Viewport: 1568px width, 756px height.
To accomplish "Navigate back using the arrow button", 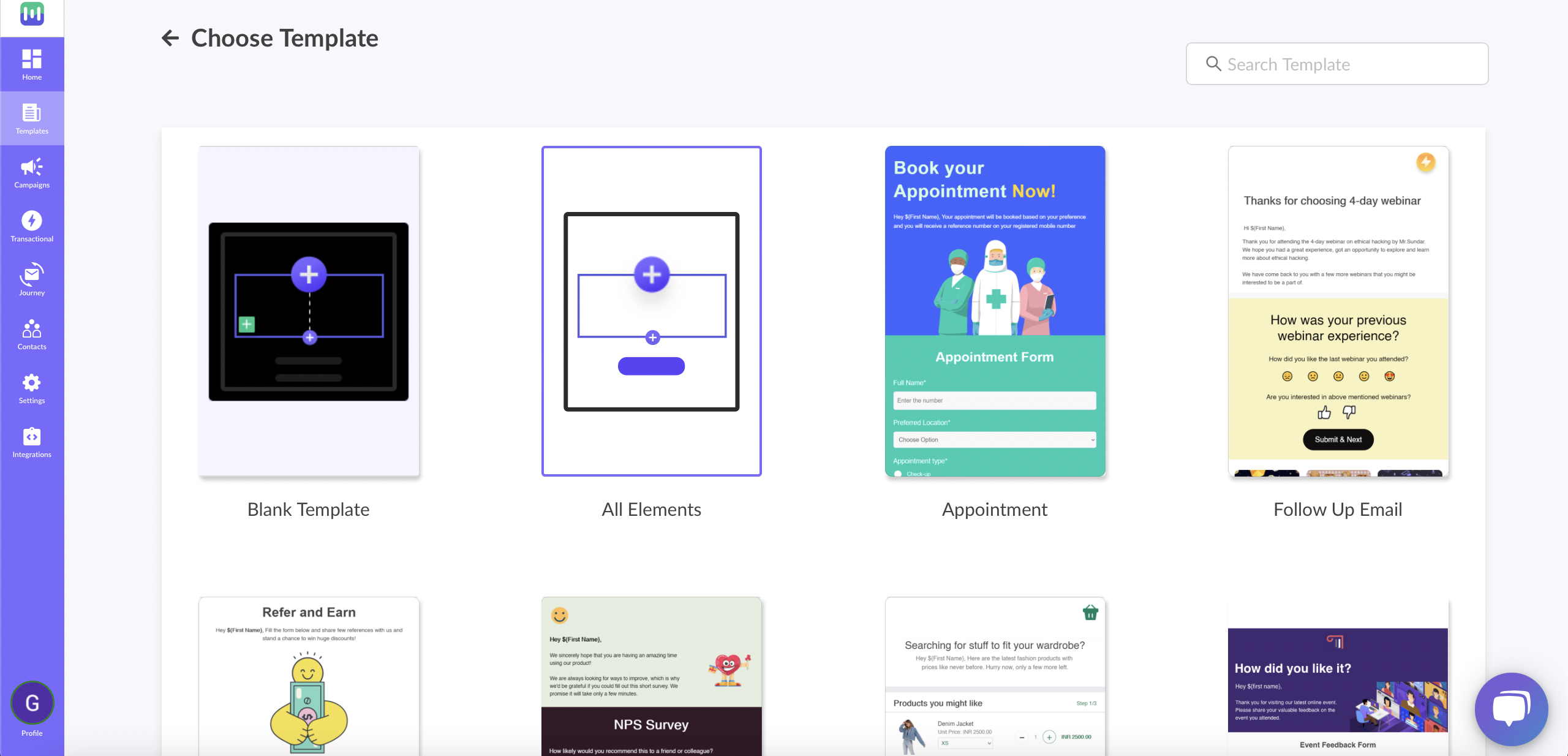I will point(171,37).
